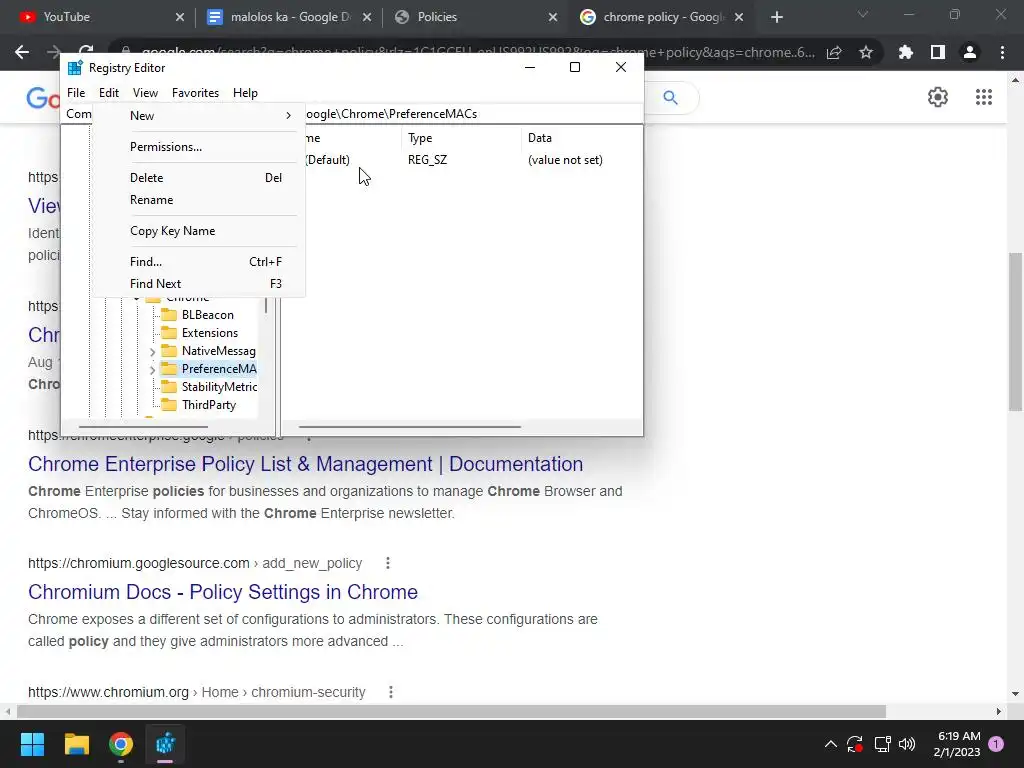The width and height of the screenshot is (1024, 768).
Task: Select the PreferenceMACs registry key
Action: pos(219,369)
